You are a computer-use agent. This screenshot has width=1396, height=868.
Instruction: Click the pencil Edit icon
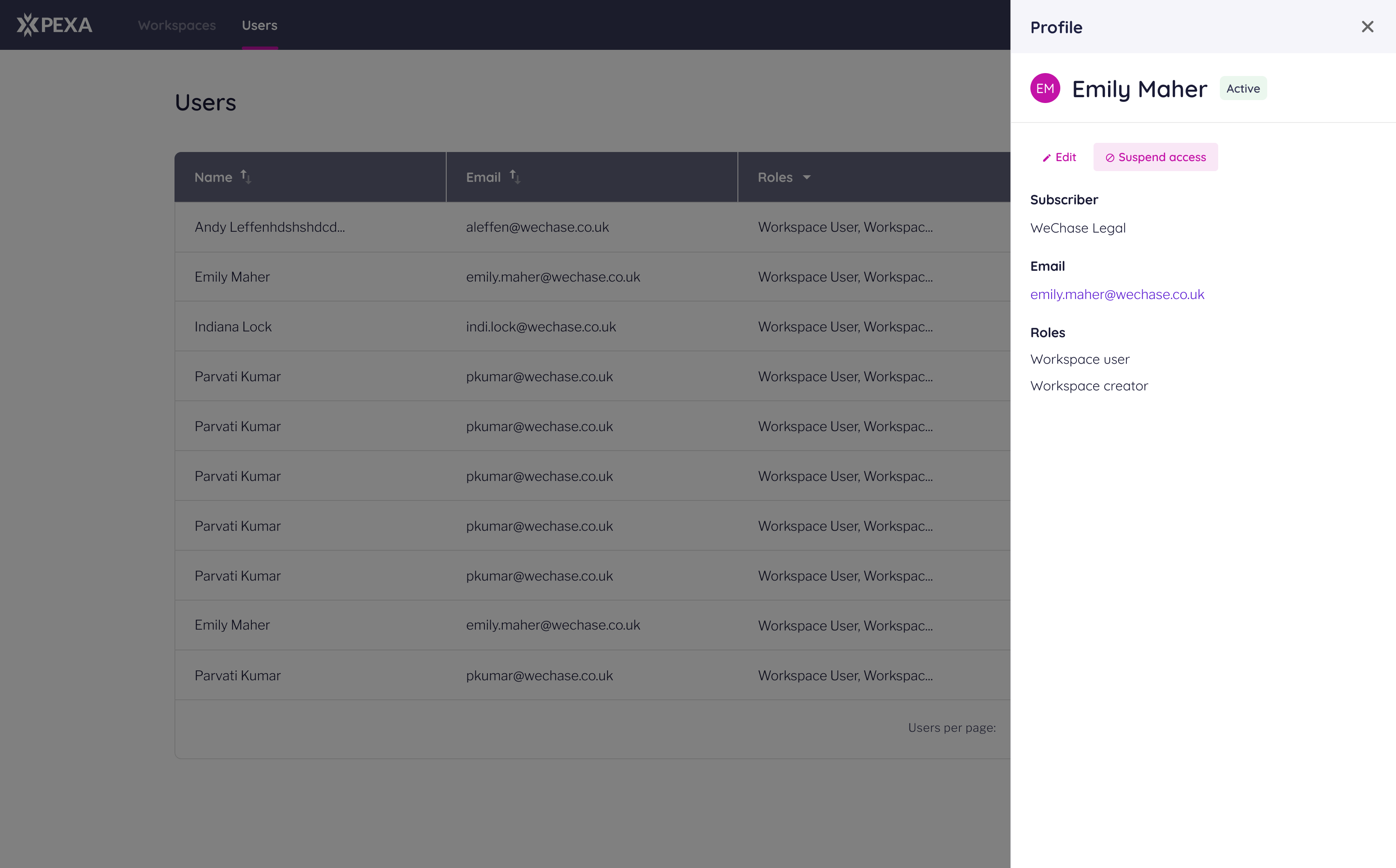[x=1046, y=158]
